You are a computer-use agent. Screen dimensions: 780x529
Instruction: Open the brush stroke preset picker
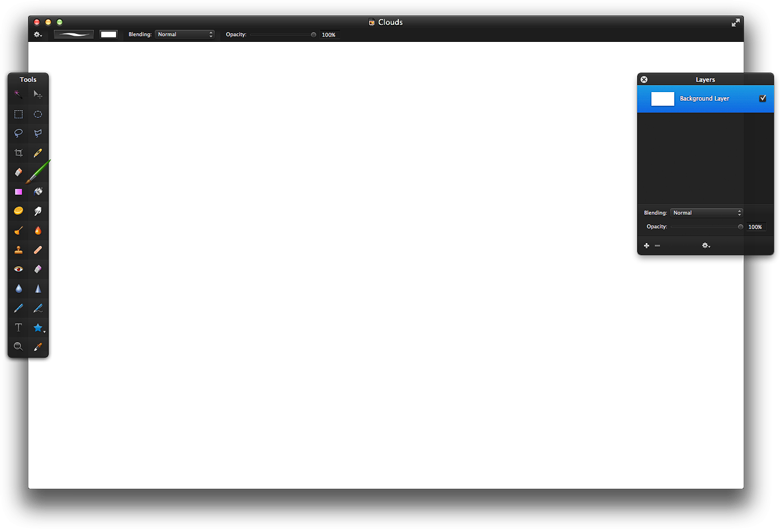(74, 34)
